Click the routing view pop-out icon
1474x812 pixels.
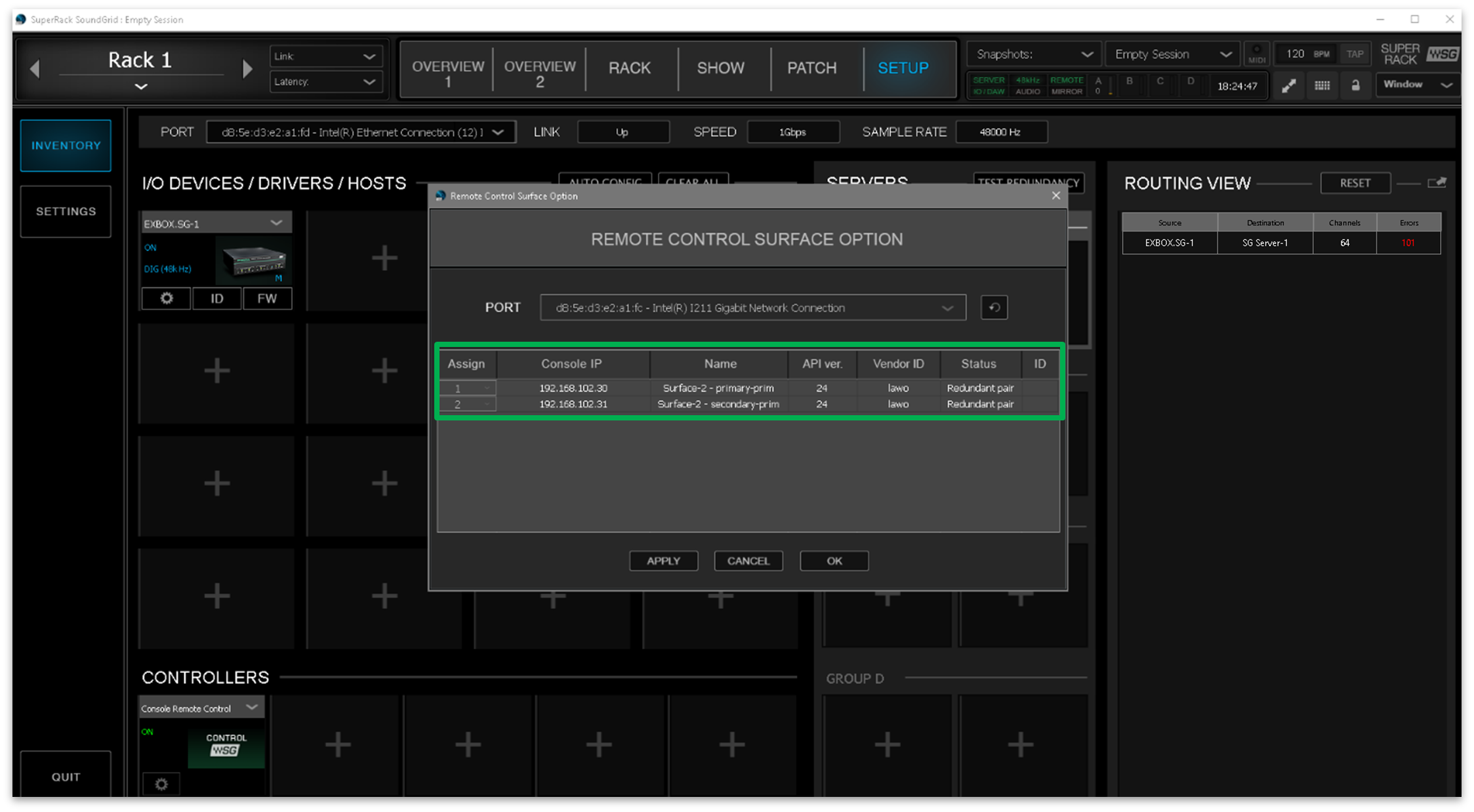coord(1437,183)
